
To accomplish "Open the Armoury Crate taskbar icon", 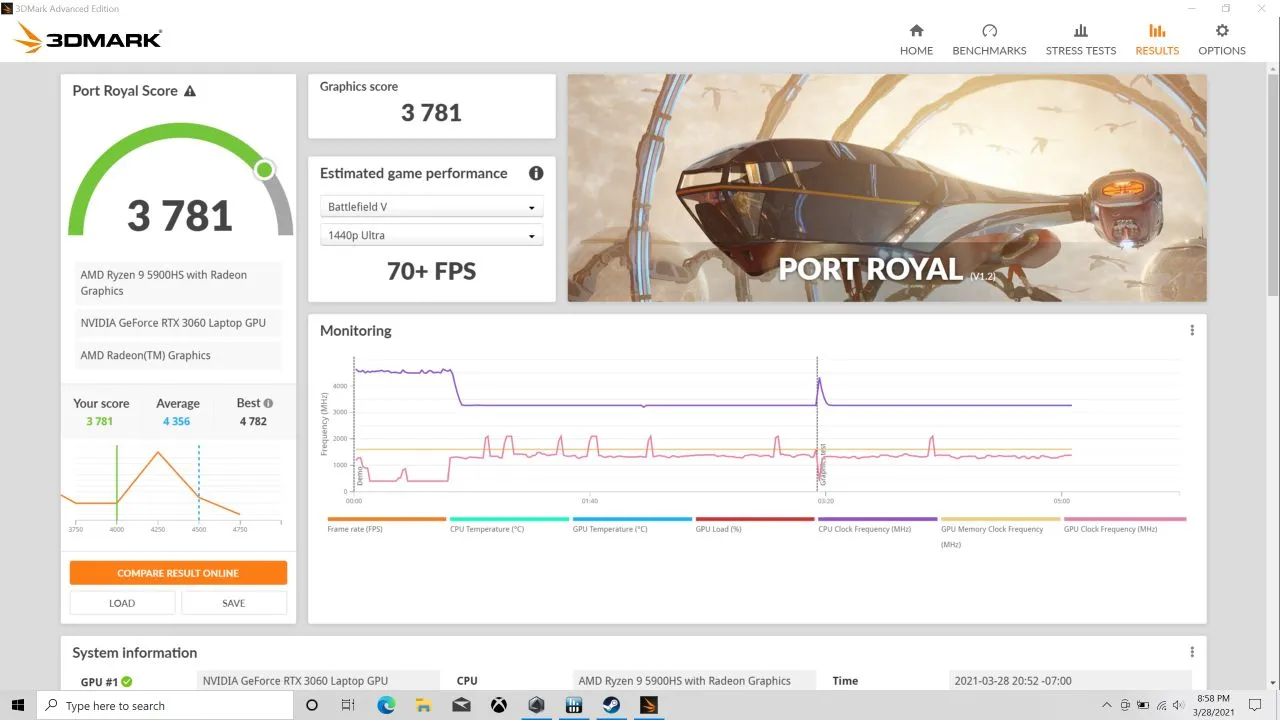I will pyautogui.click(x=536, y=705).
